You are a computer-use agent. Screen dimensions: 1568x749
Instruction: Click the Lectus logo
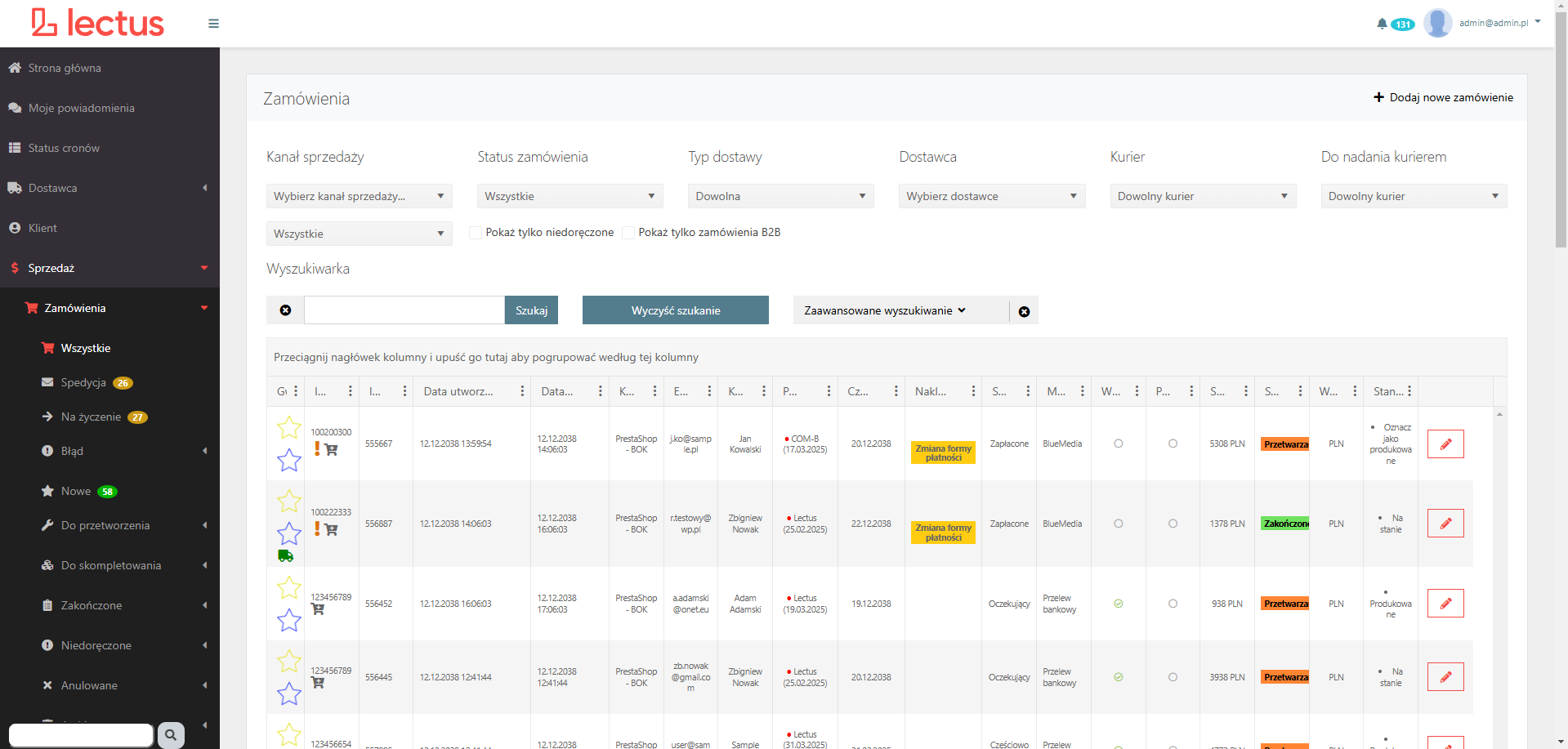click(x=97, y=23)
